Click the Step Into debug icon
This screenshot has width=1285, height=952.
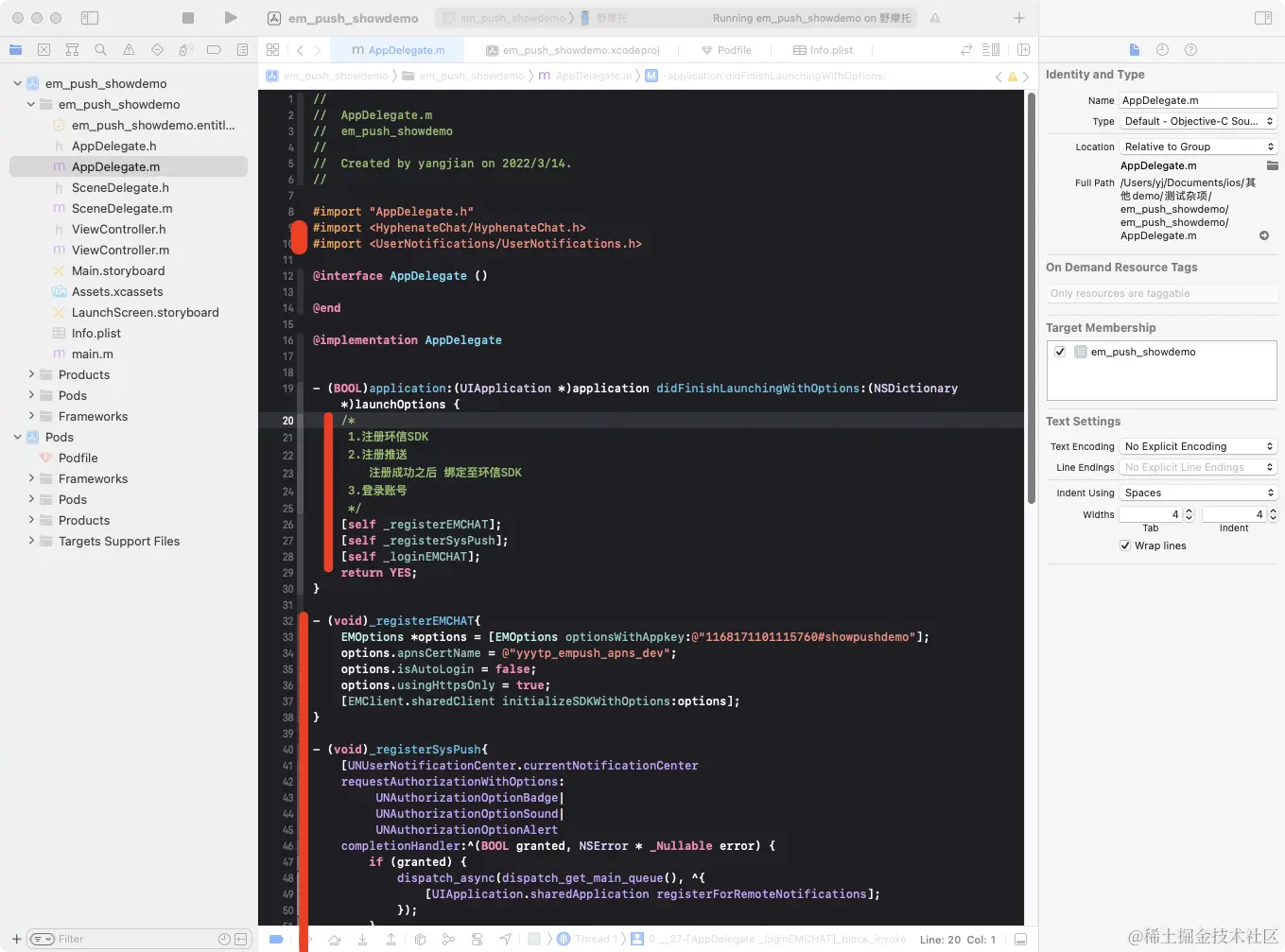[x=362, y=939]
